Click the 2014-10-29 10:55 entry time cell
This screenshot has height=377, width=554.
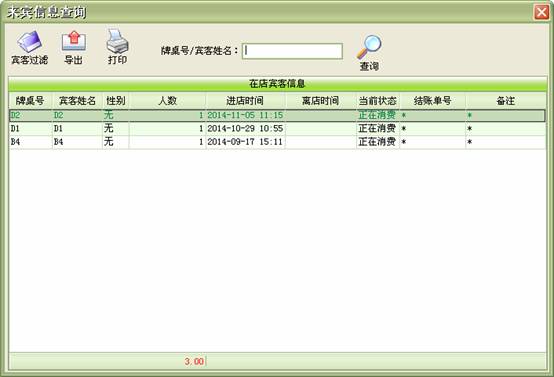245,129
